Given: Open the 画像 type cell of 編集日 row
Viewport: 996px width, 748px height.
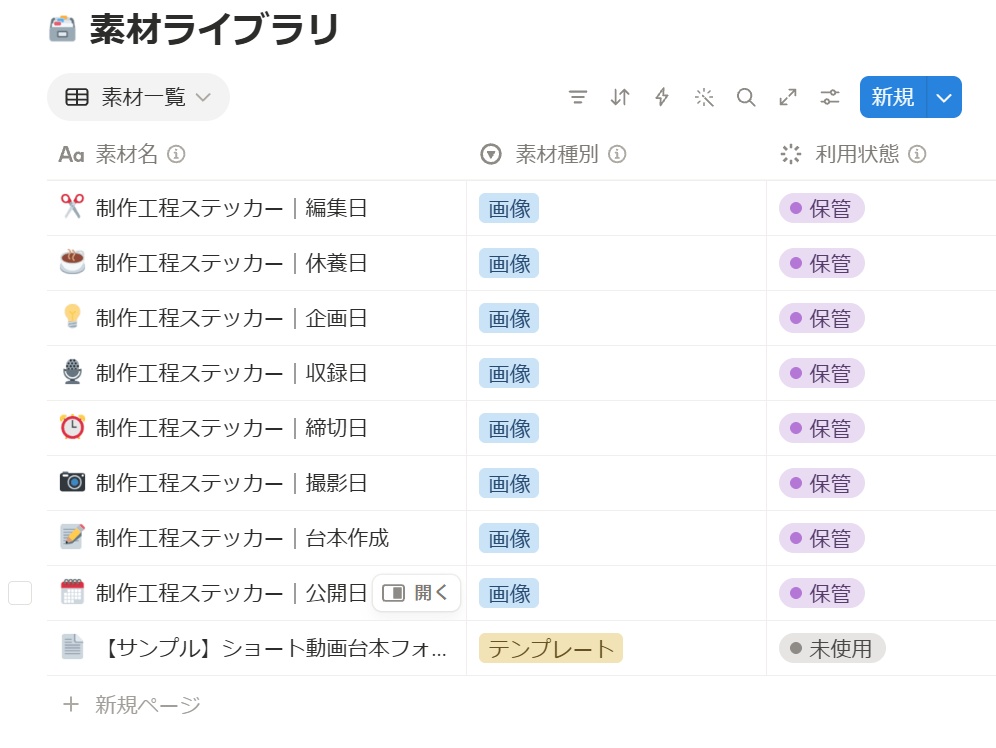Looking at the screenshot, I should pyautogui.click(x=616, y=208).
